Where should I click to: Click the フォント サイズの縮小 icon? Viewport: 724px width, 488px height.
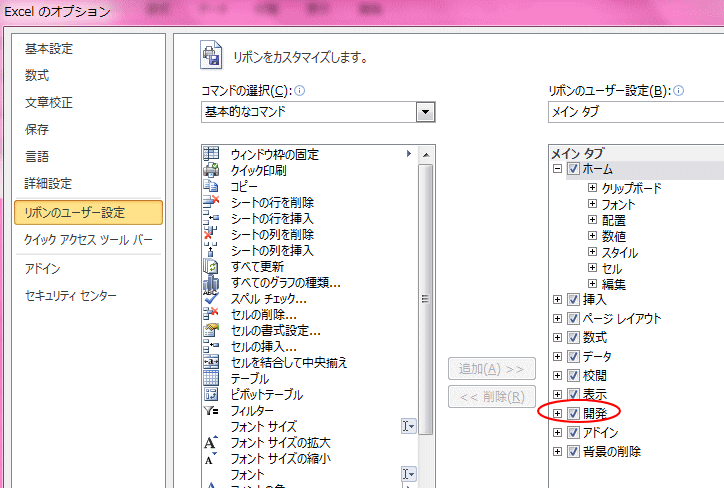211,458
